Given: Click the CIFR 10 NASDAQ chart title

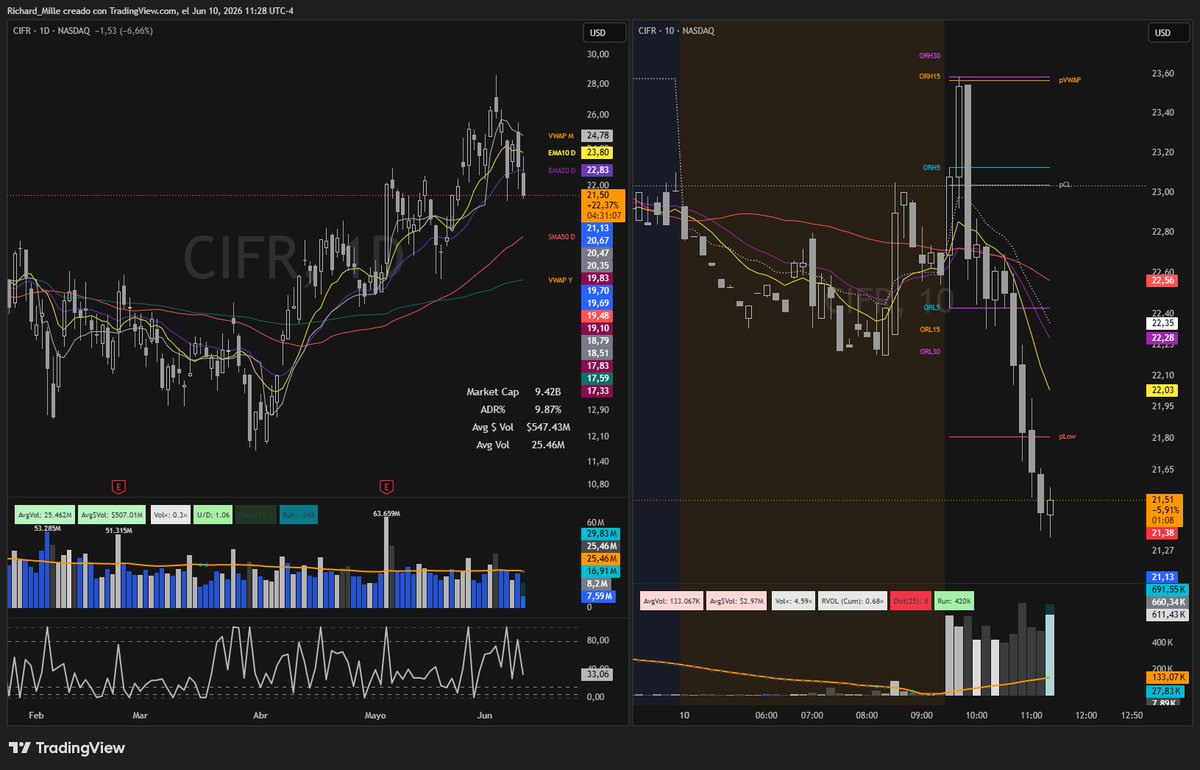Looking at the screenshot, I should point(677,31).
